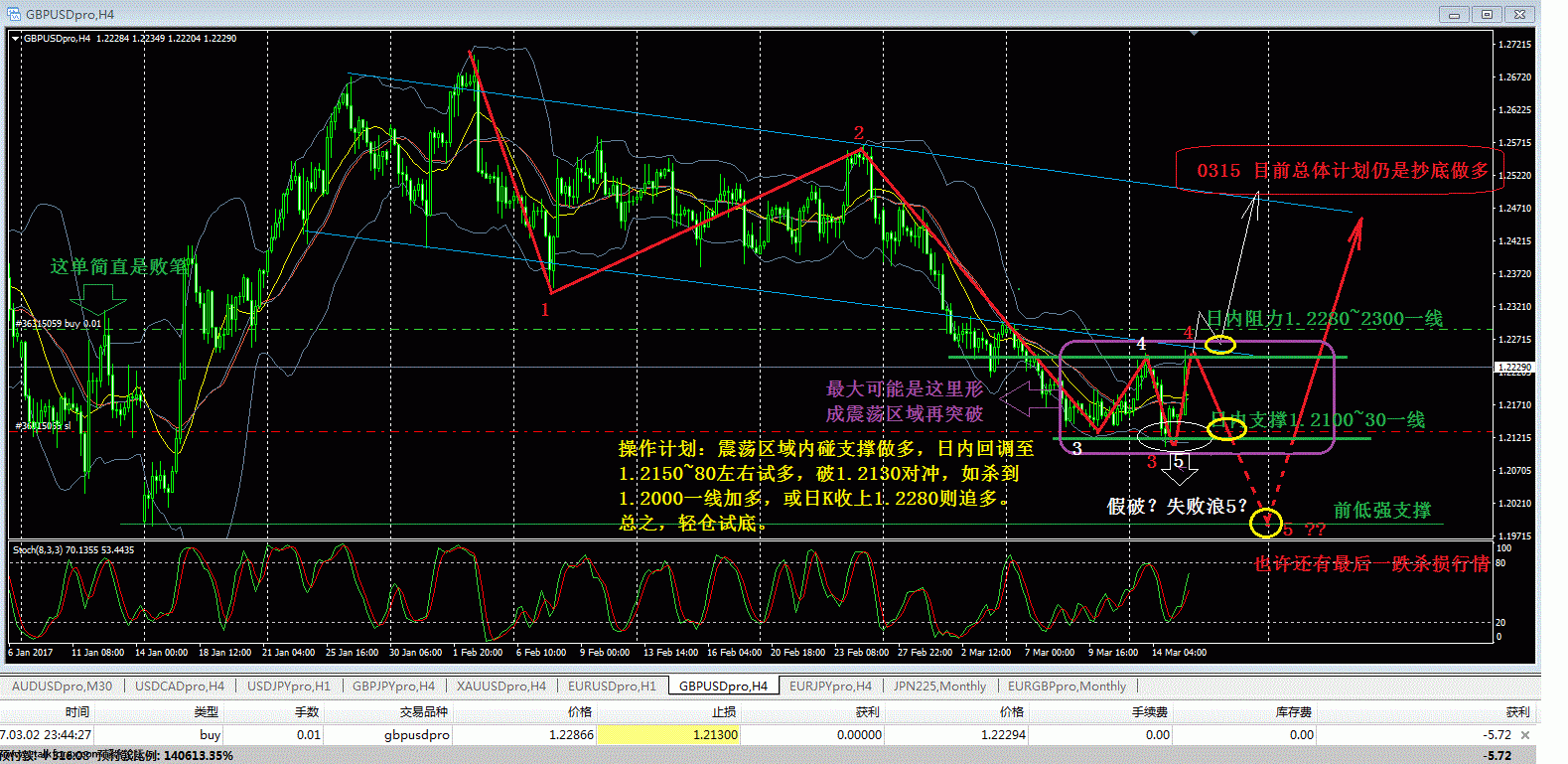Open the GBPJPYpro,H4 chart tab

pyautogui.click(x=393, y=687)
